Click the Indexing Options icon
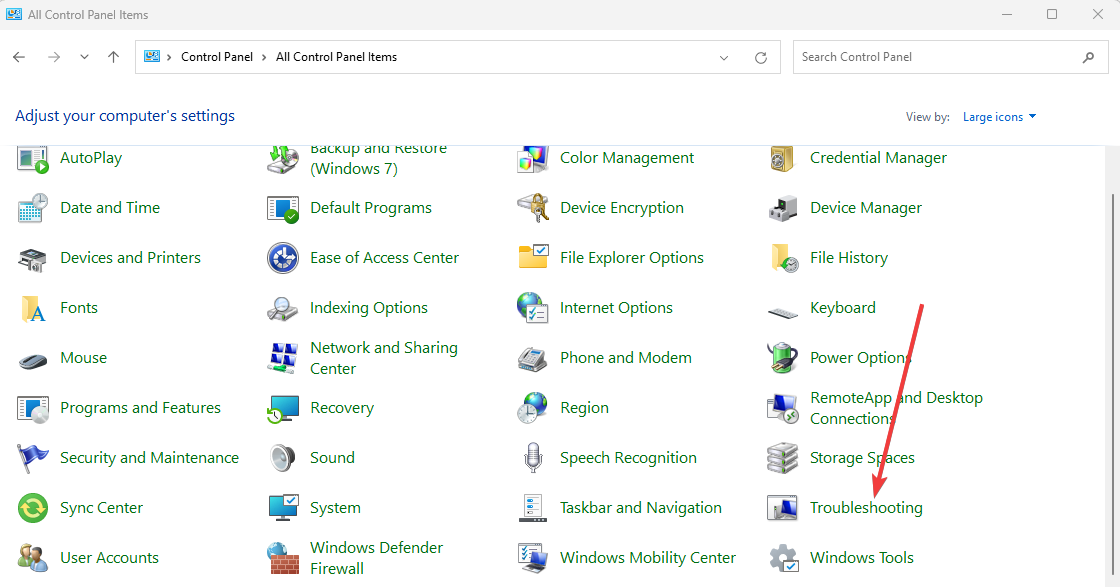1120x587 pixels. point(283,308)
